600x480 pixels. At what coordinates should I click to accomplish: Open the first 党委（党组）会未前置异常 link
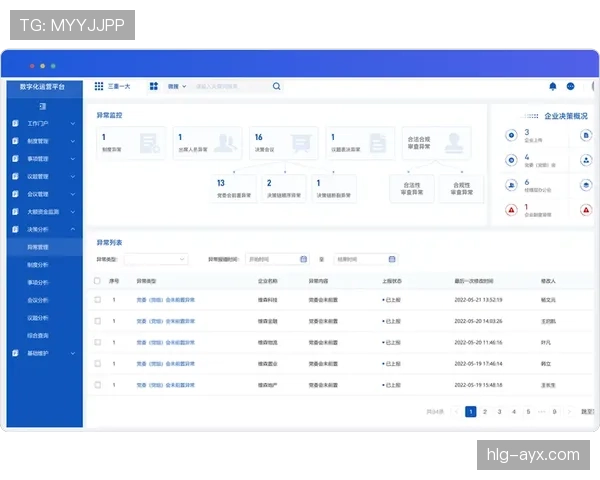(x=166, y=300)
